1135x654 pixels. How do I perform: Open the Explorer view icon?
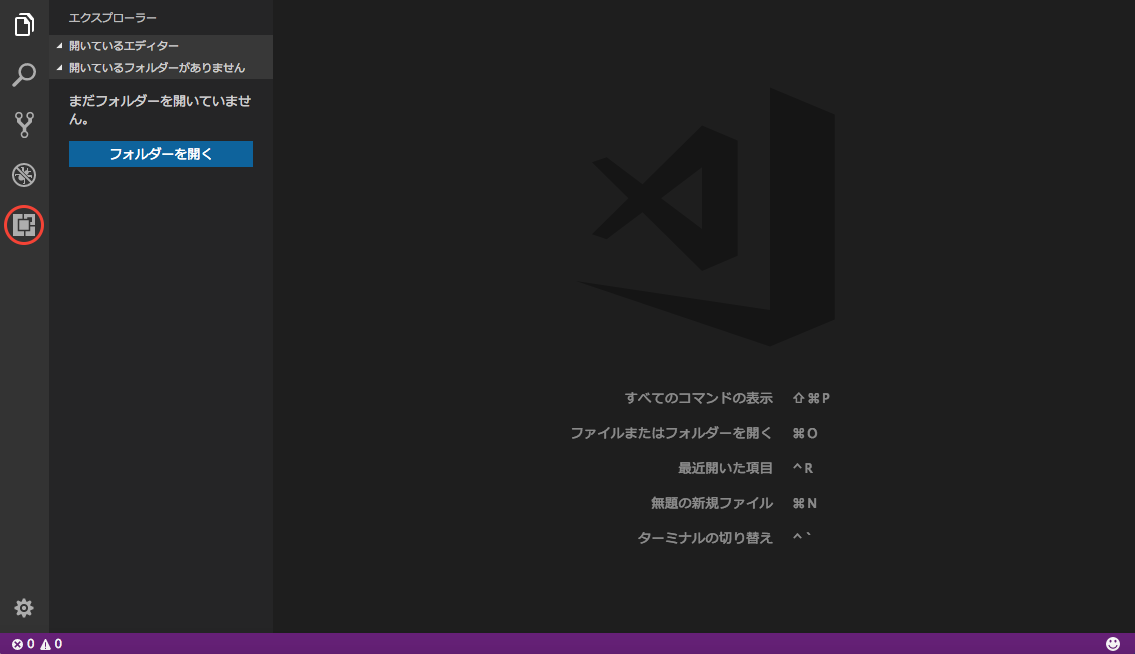tap(23, 25)
